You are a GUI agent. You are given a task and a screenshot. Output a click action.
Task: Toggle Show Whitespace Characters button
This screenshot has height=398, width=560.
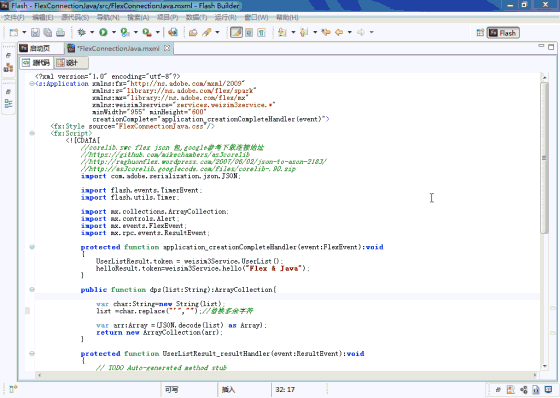[x=261, y=33]
